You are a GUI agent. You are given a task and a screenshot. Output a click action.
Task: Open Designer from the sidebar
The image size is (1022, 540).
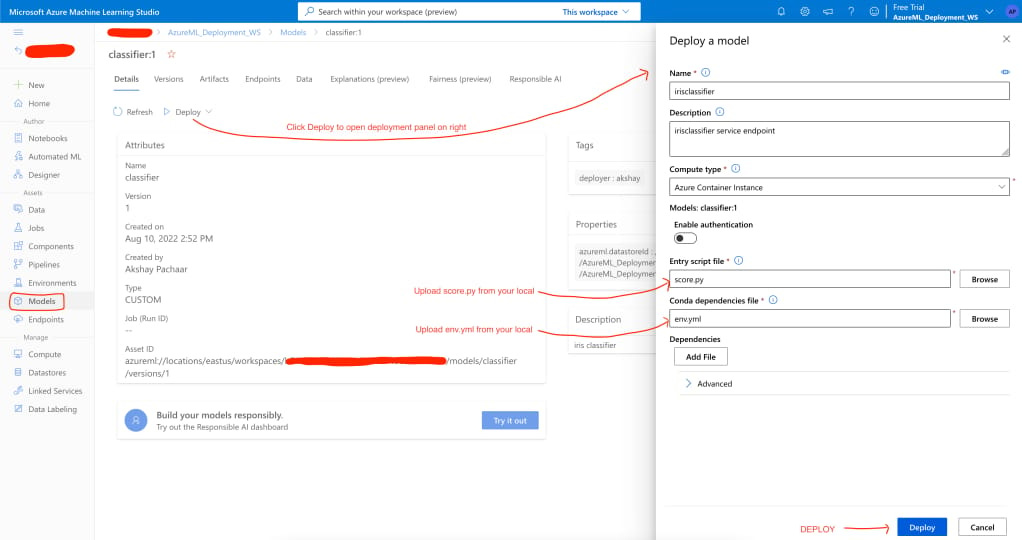[44, 175]
